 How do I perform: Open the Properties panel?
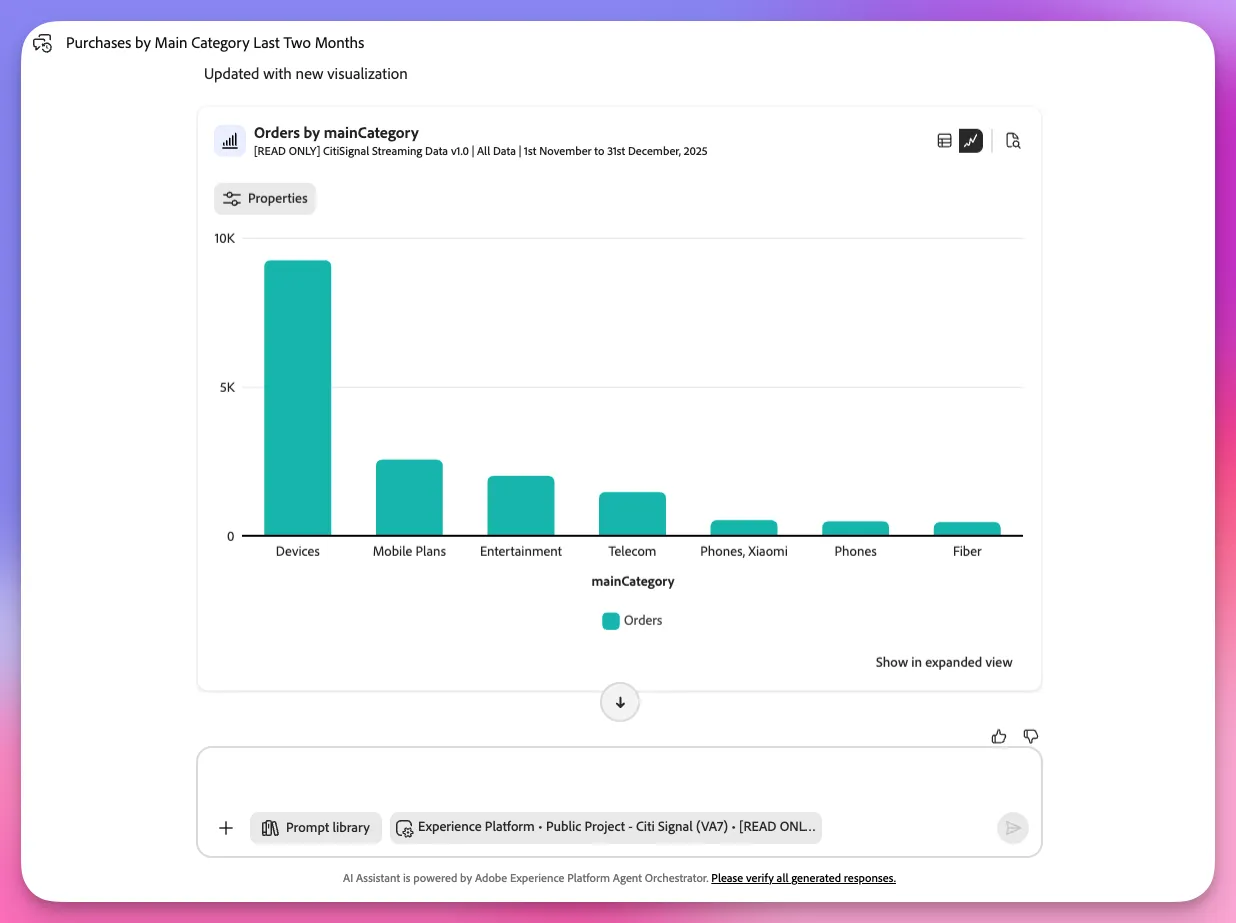265,198
